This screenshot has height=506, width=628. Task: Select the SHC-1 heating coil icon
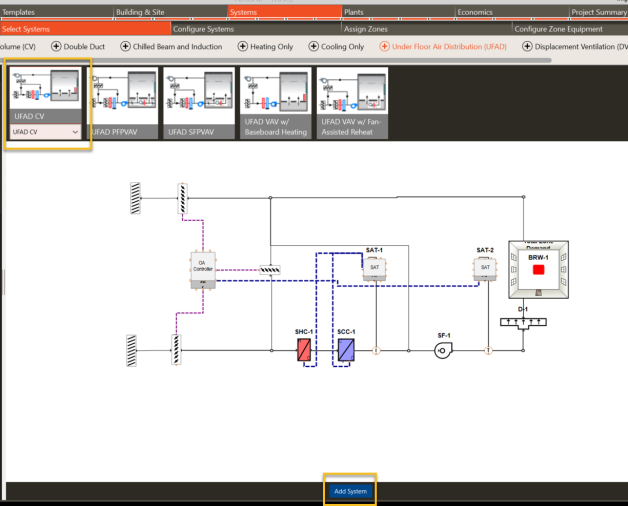click(x=304, y=350)
